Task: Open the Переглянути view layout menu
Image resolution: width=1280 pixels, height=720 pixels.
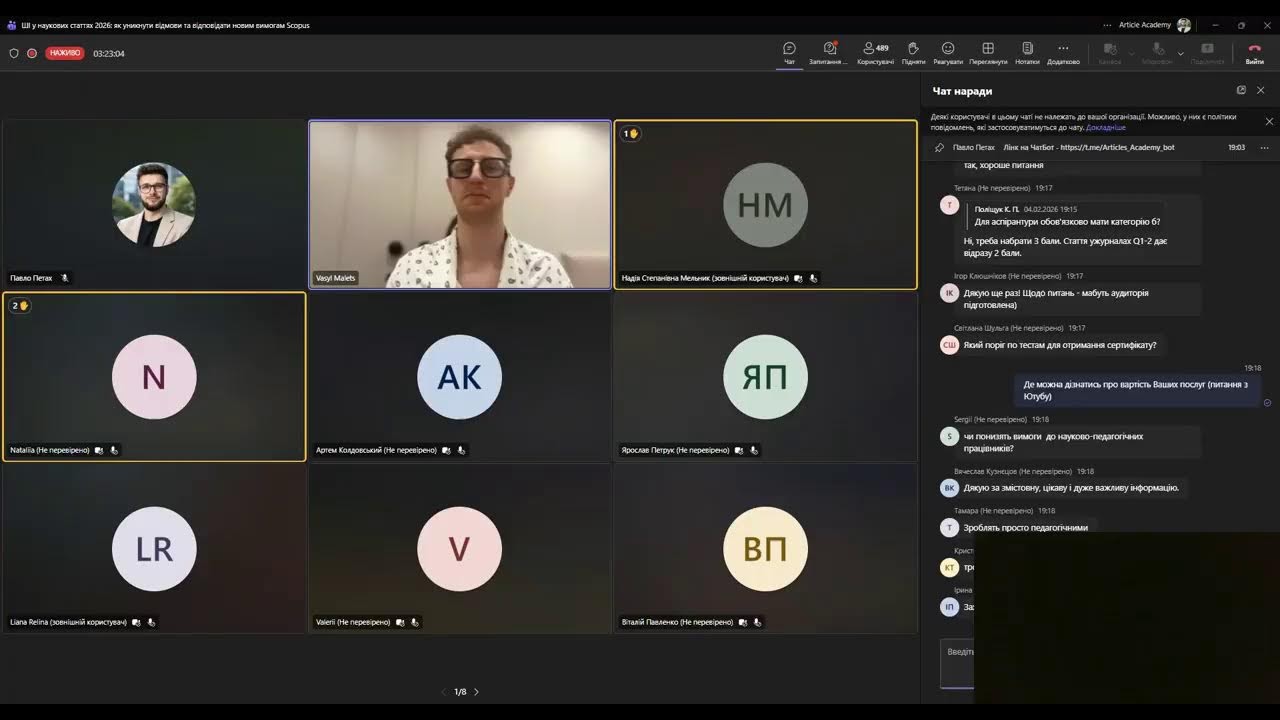Action: (988, 53)
